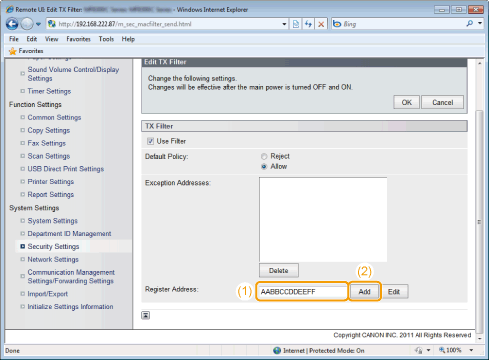Click the Add button

pyautogui.click(x=364, y=292)
